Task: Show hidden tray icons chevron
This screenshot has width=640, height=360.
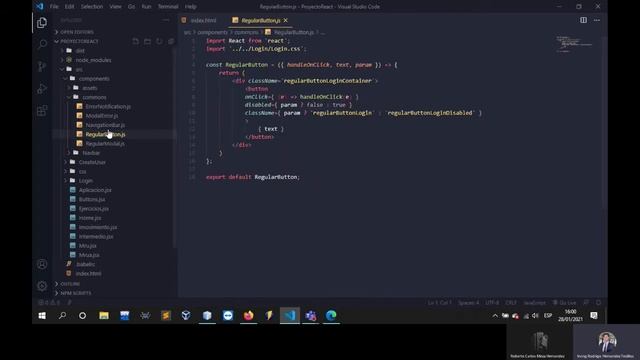Action: [495, 316]
